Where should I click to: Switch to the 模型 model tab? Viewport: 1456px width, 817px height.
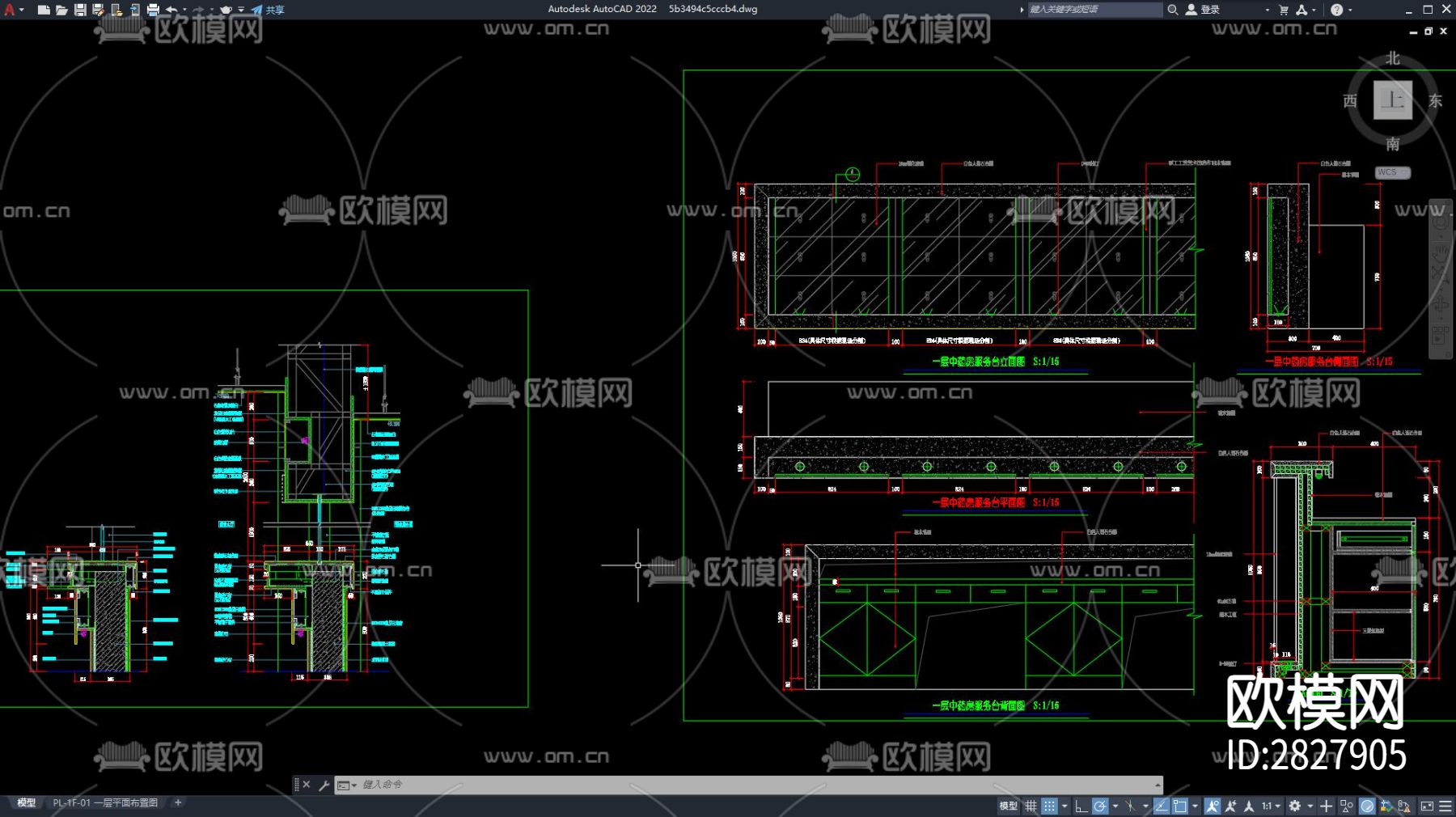26,803
